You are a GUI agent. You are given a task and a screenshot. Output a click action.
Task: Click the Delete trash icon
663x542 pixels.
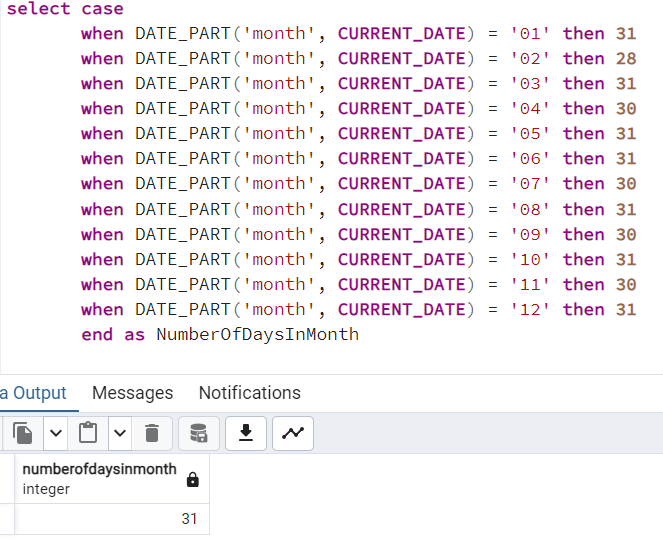(x=152, y=433)
